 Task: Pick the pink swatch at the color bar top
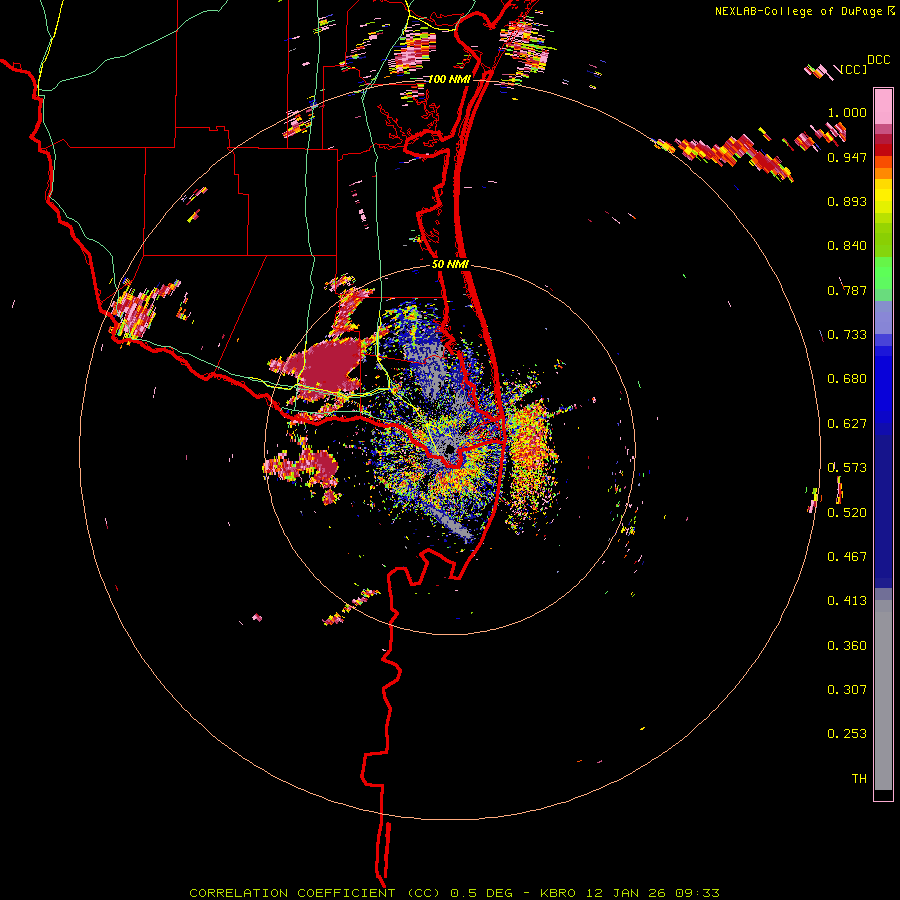(x=883, y=107)
